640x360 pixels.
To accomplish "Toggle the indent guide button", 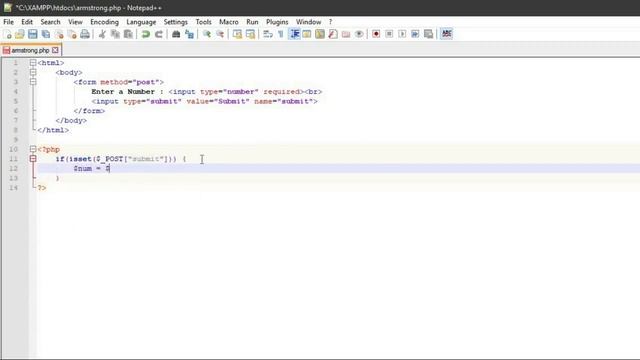I will [x=294, y=34].
